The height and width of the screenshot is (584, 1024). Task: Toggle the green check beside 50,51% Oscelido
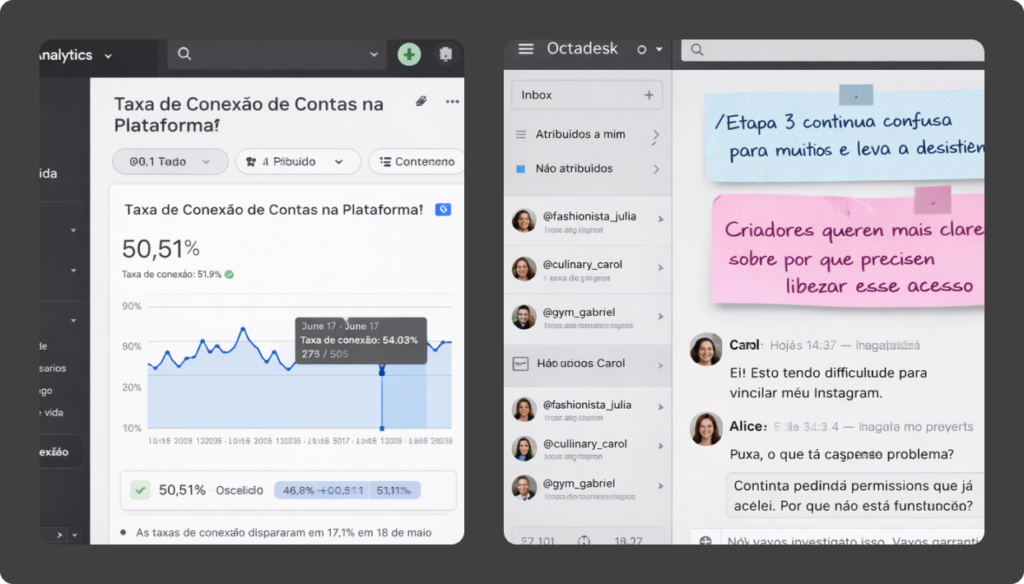[140, 489]
